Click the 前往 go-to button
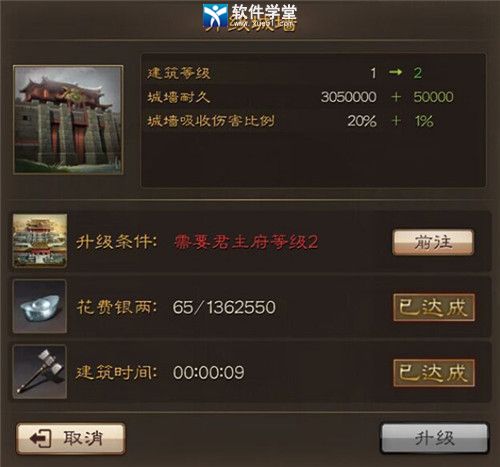 (433, 242)
